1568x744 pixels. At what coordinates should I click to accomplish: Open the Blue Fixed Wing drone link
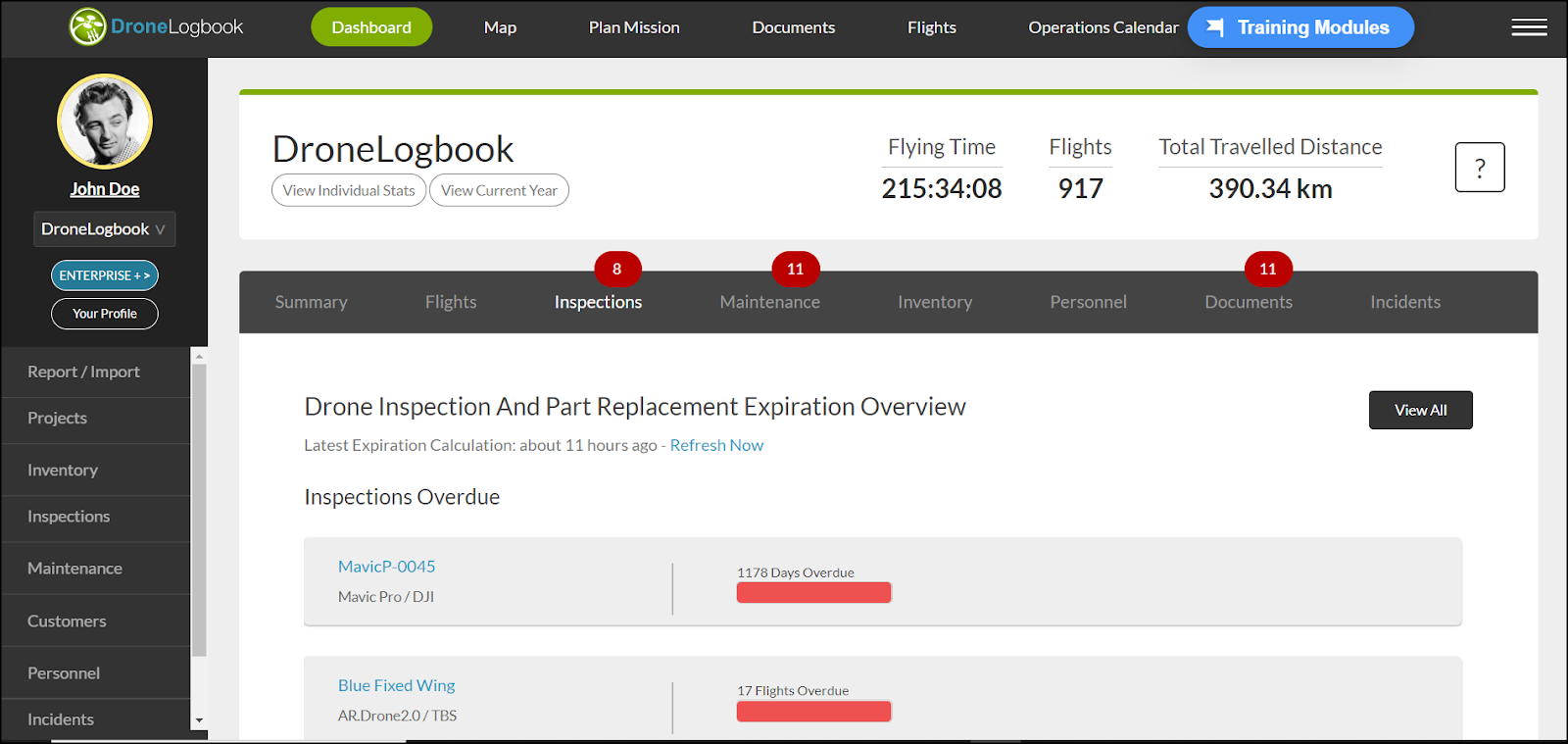pos(397,685)
